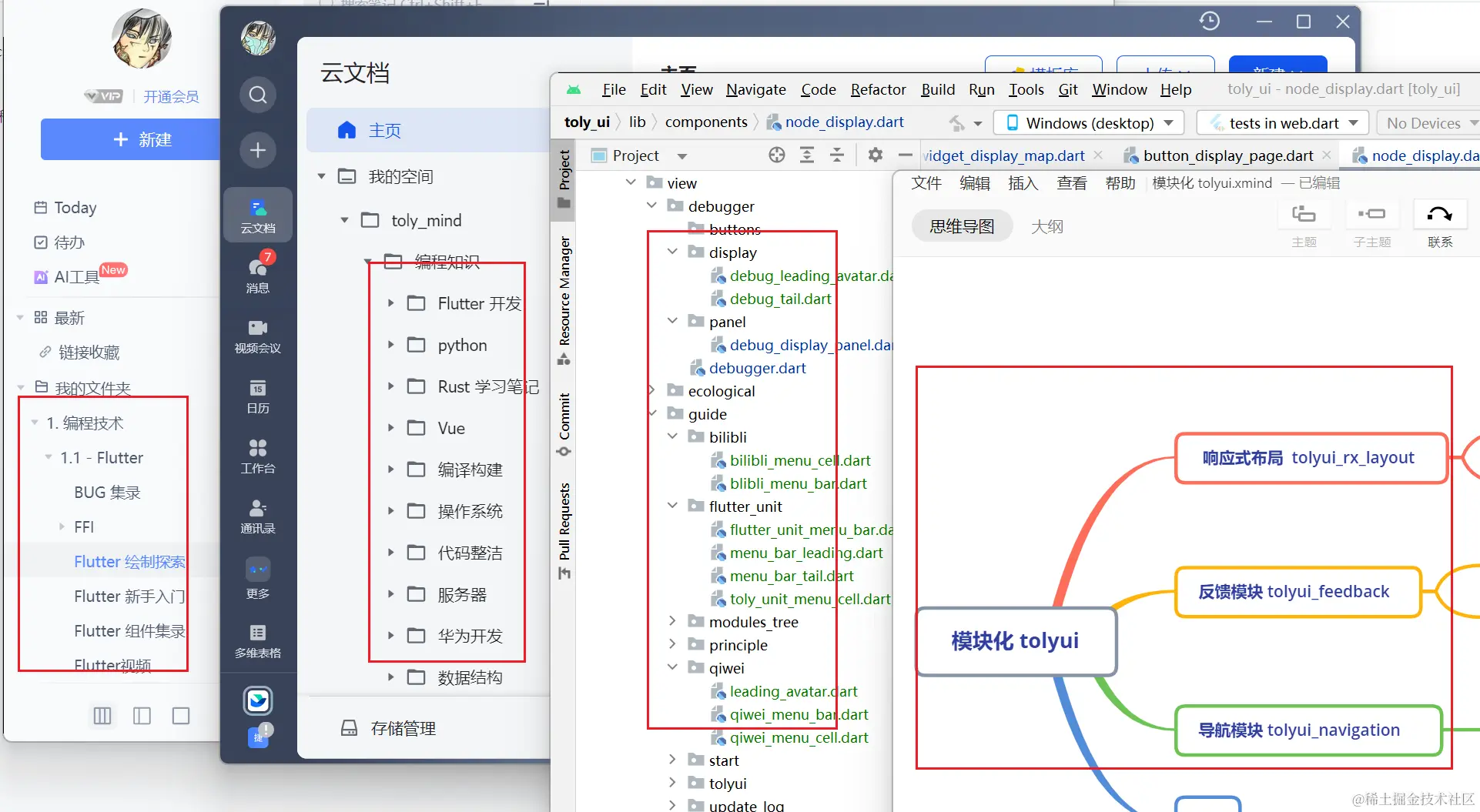1480x812 pixels.
Task: Collapse the qiwei folder
Action: 673,667
